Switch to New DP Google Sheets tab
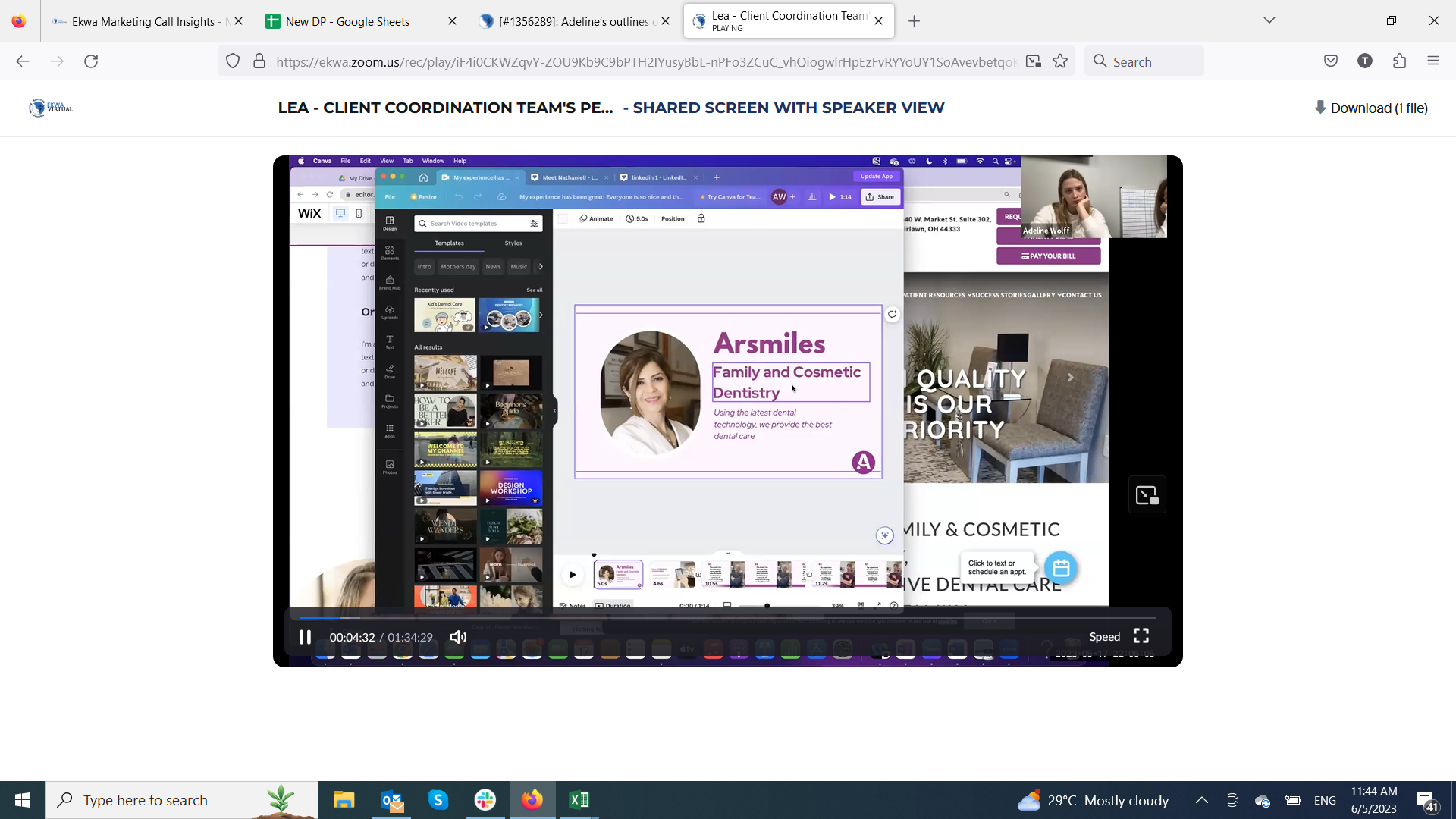This screenshot has height=819, width=1456. [x=348, y=21]
